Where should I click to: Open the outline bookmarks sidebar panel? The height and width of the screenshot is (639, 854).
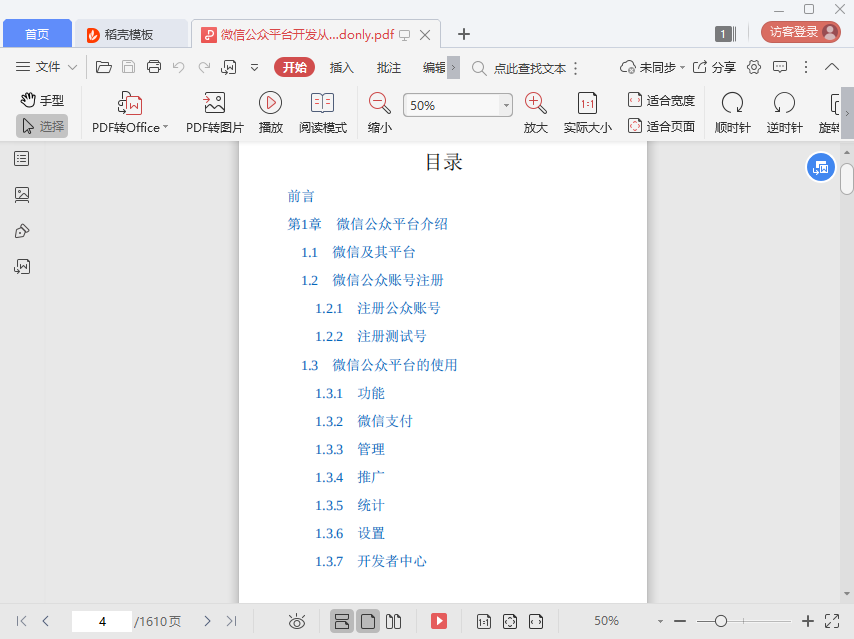tap(22, 159)
